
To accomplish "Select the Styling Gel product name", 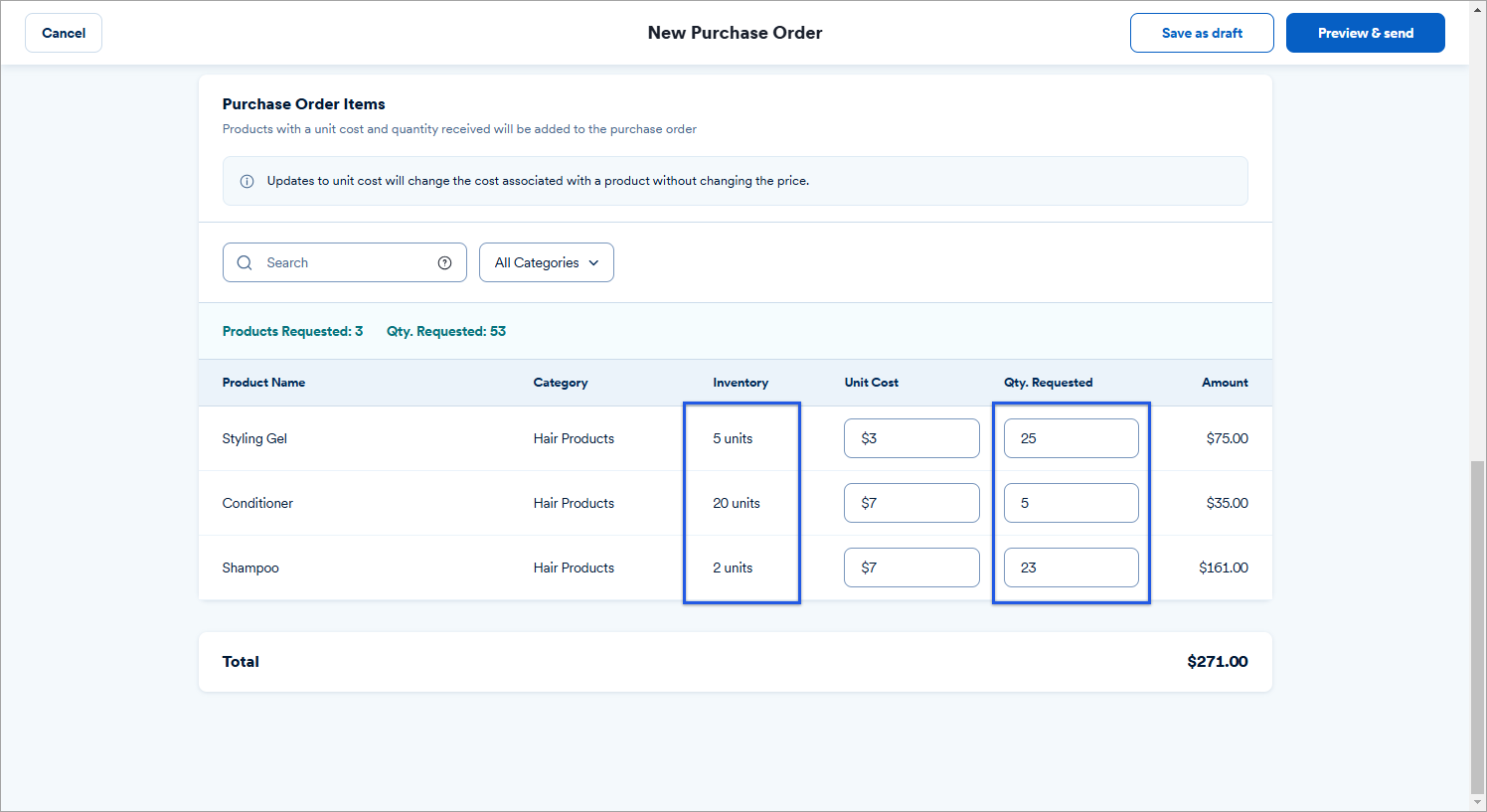I will pos(254,438).
